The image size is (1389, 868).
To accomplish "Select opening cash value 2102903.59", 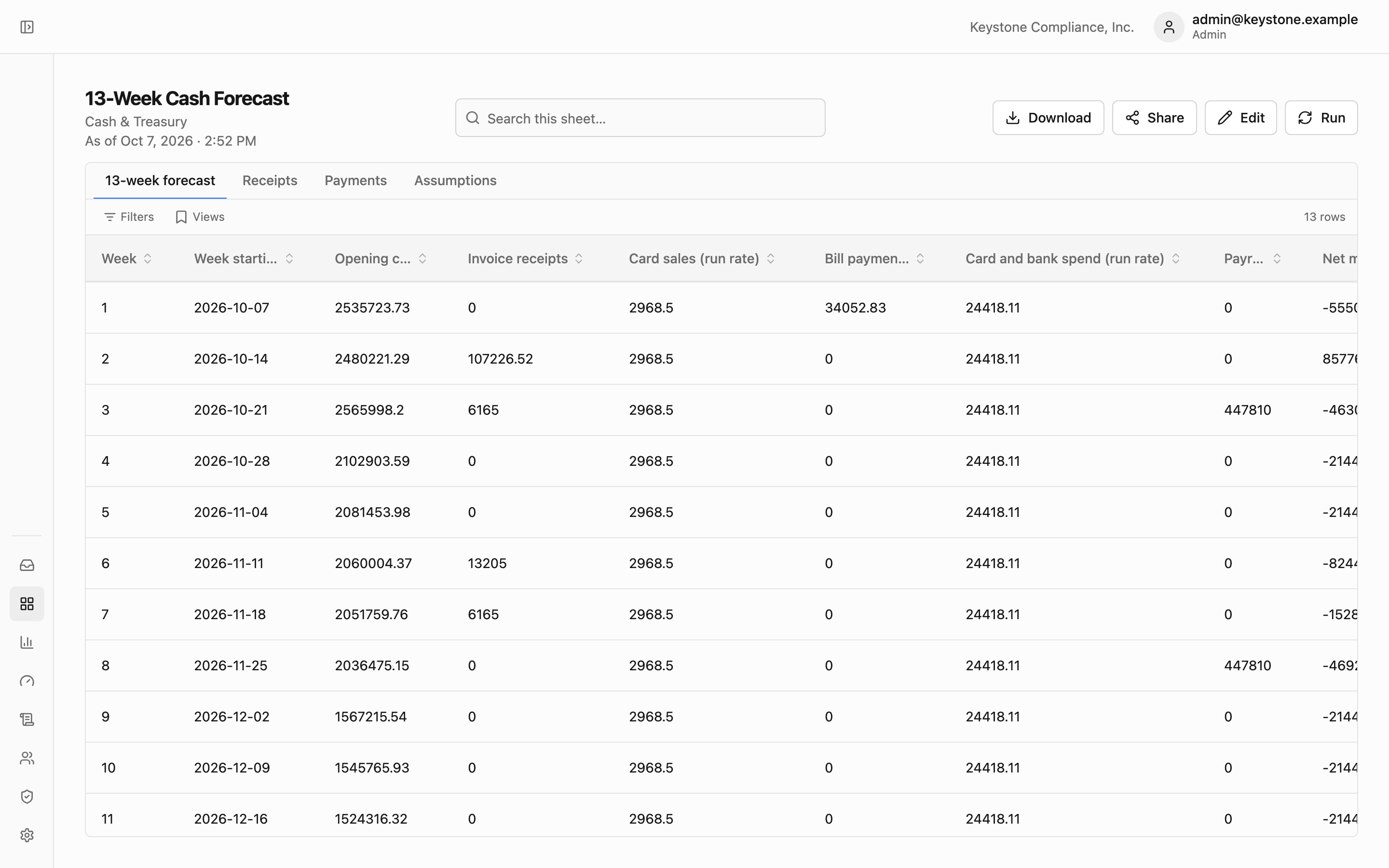I will click(x=372, y=461).
